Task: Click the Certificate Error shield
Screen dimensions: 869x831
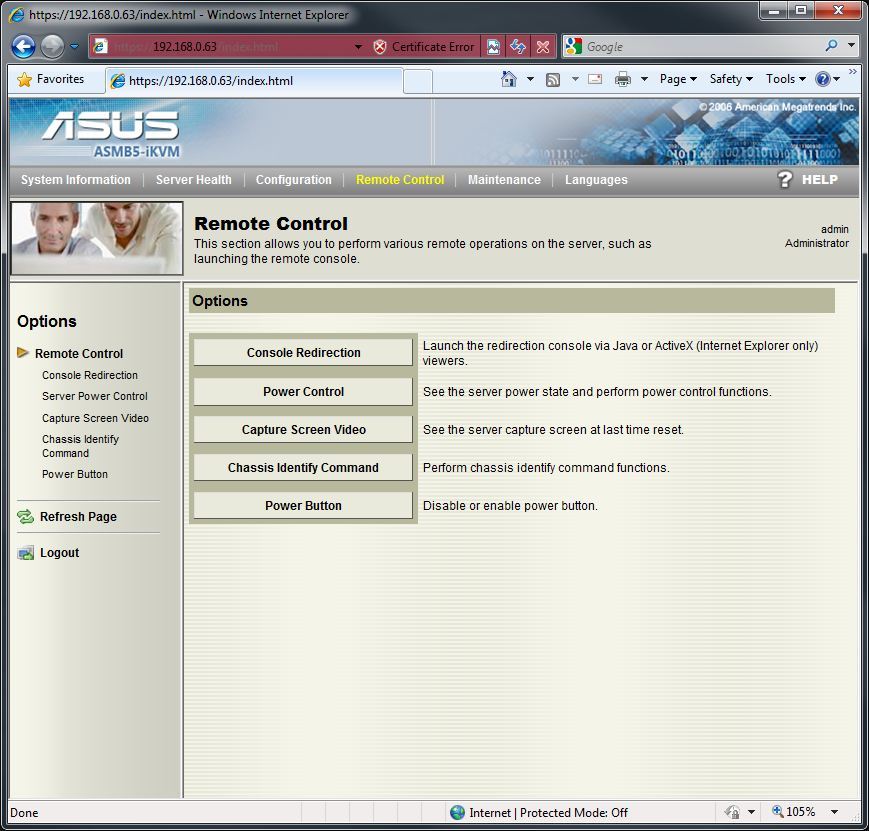Action: (x=380, y=47)
